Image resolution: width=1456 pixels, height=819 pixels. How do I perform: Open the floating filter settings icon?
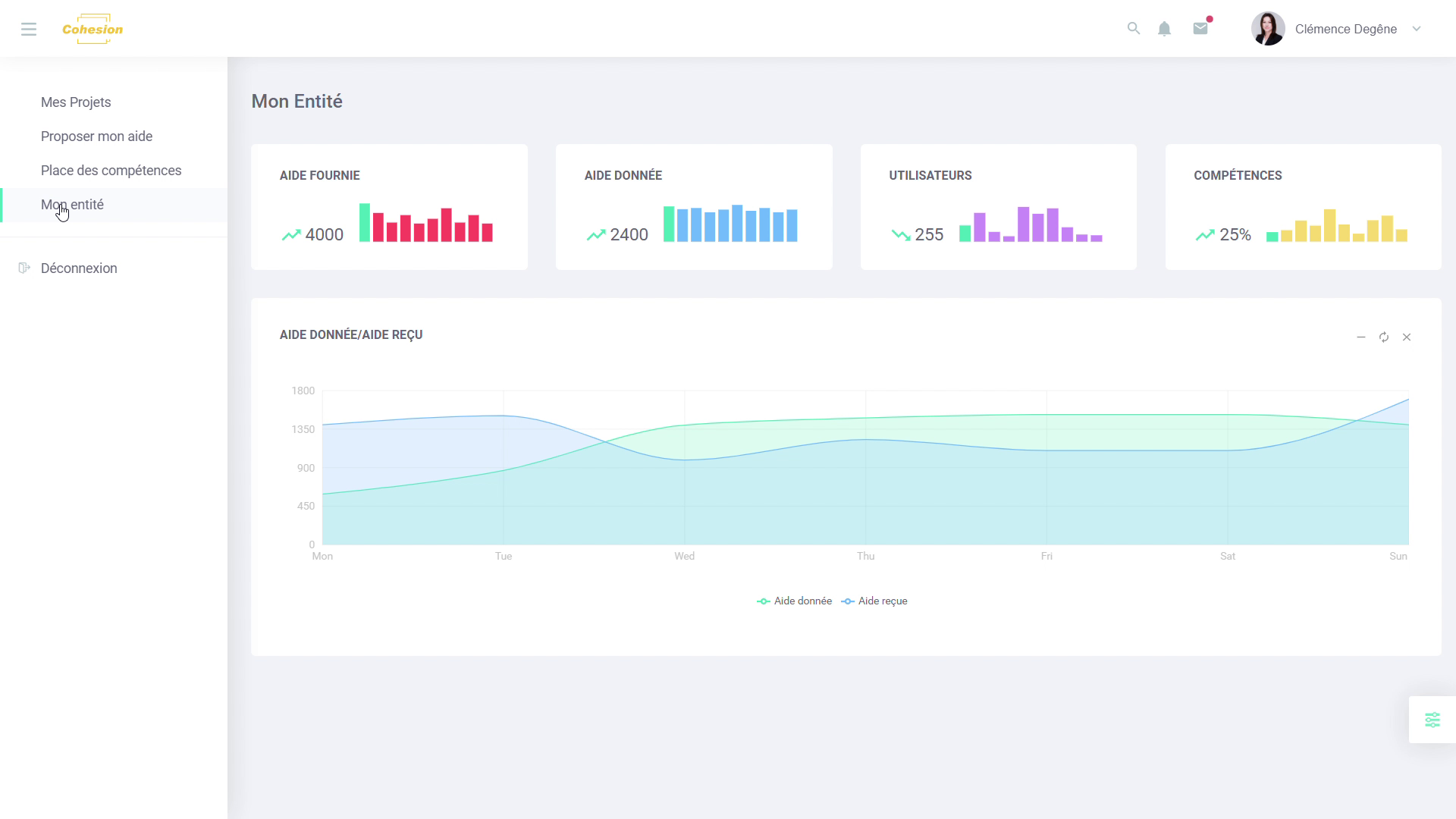coord(1432,719)
